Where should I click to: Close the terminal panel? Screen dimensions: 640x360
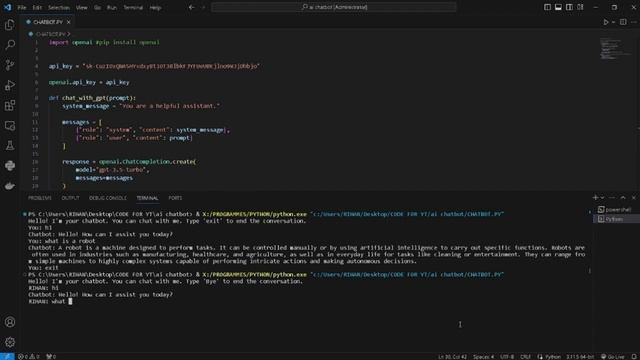point(633,198)
